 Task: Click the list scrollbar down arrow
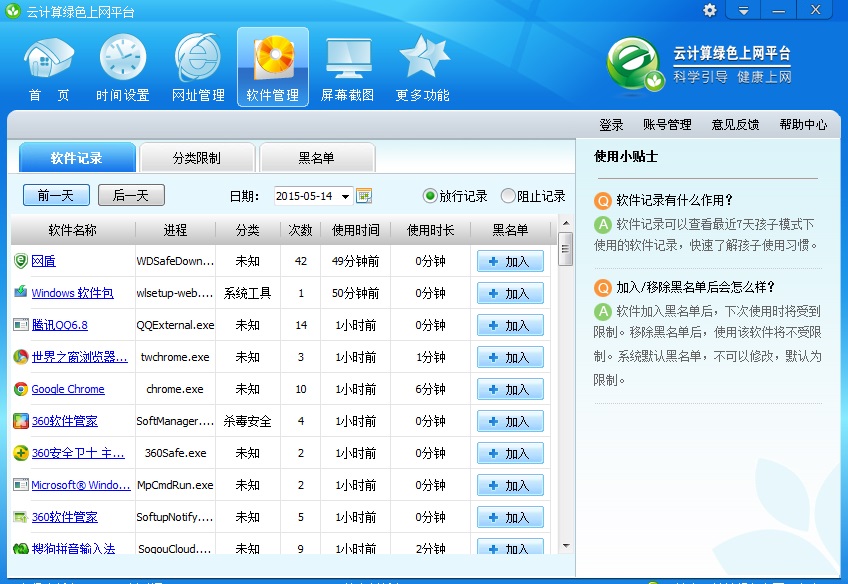[x=566, y=546]
